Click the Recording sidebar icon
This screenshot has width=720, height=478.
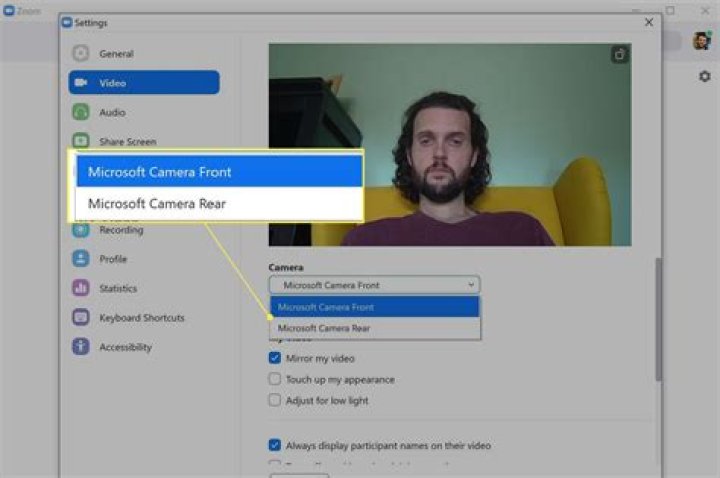[x=81, y=230]
